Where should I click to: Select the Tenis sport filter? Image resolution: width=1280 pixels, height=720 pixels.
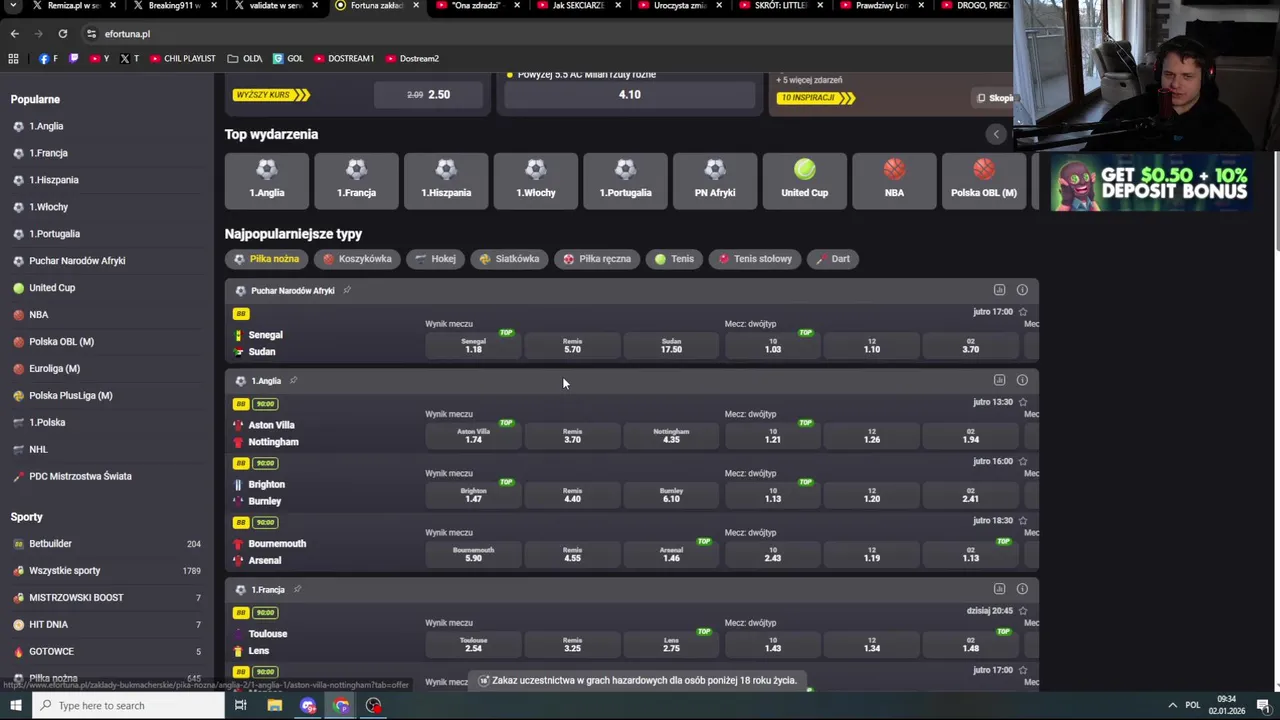(x=674, y=259)
